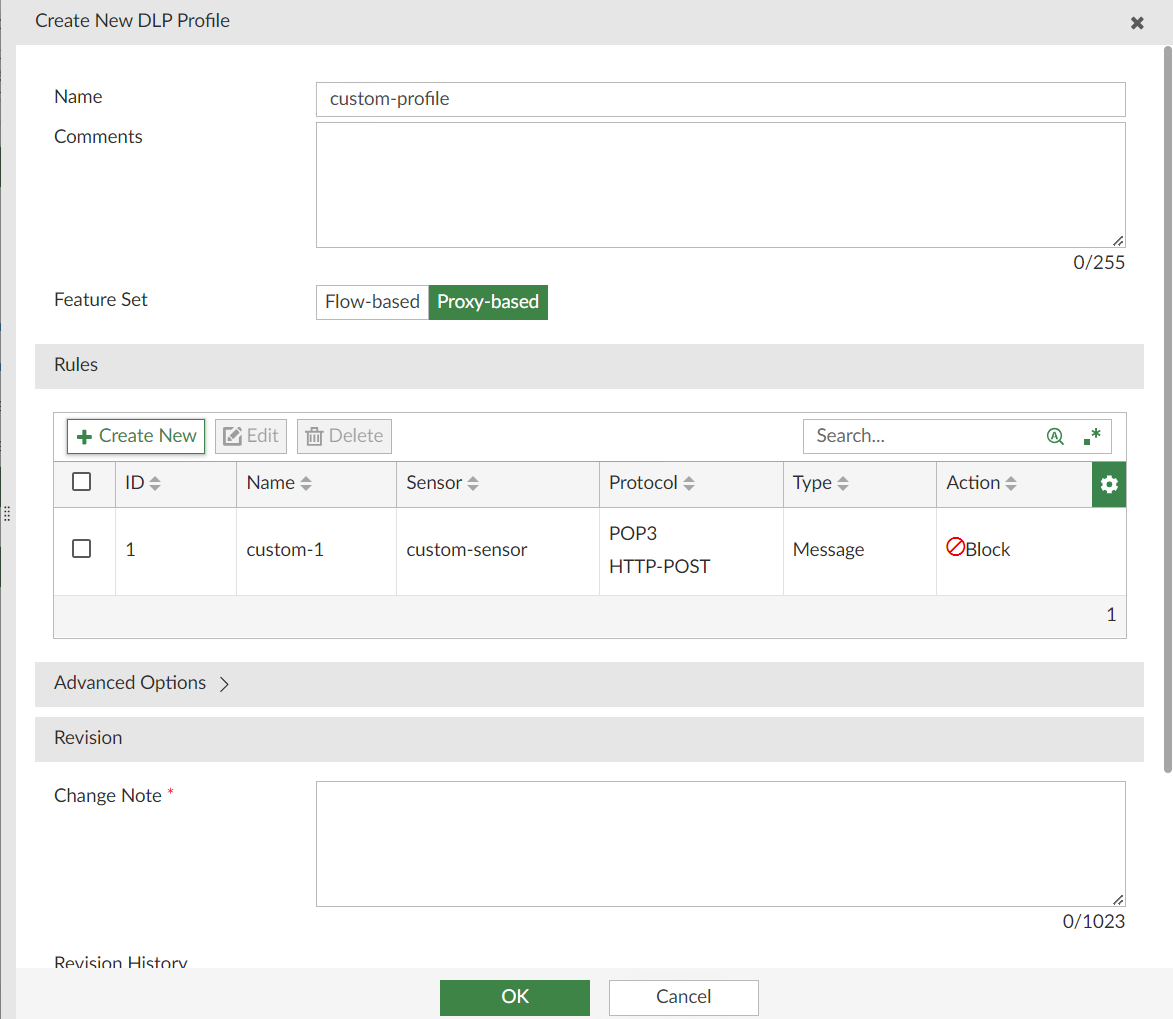1173x1019 pixels.
Task: Select the Proxy-based feature set tab
Action: pos(488,302)
